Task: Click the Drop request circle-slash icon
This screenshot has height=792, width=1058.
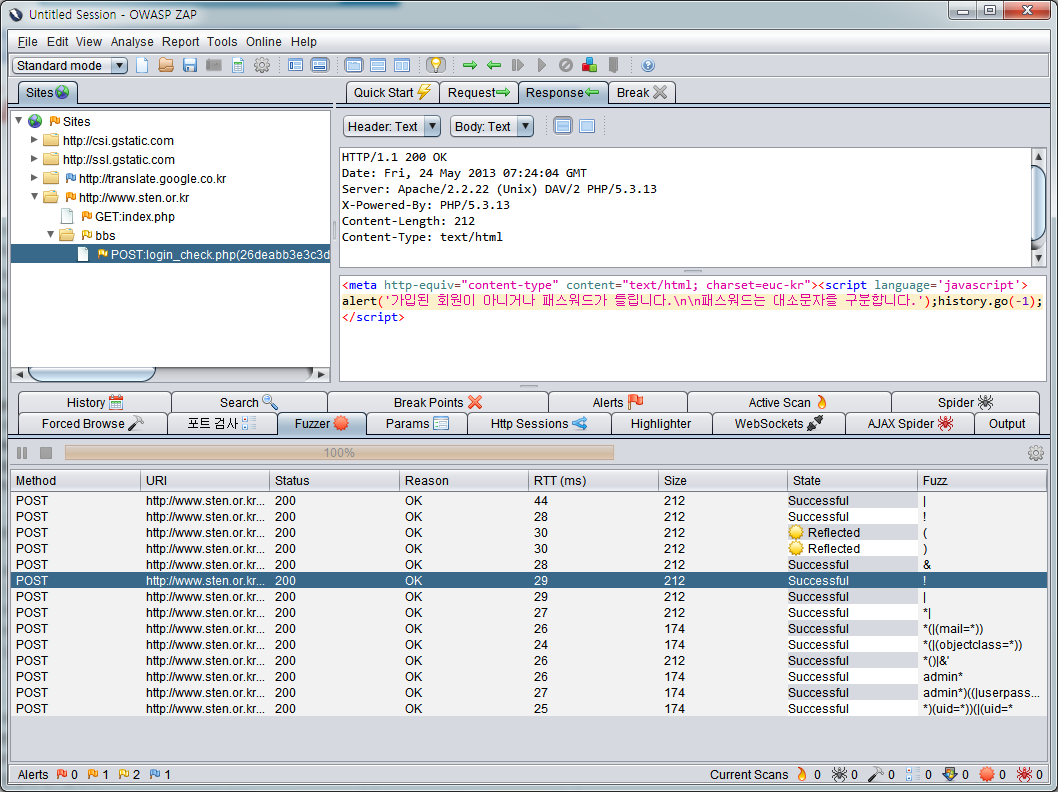Action: pos(565,65)
